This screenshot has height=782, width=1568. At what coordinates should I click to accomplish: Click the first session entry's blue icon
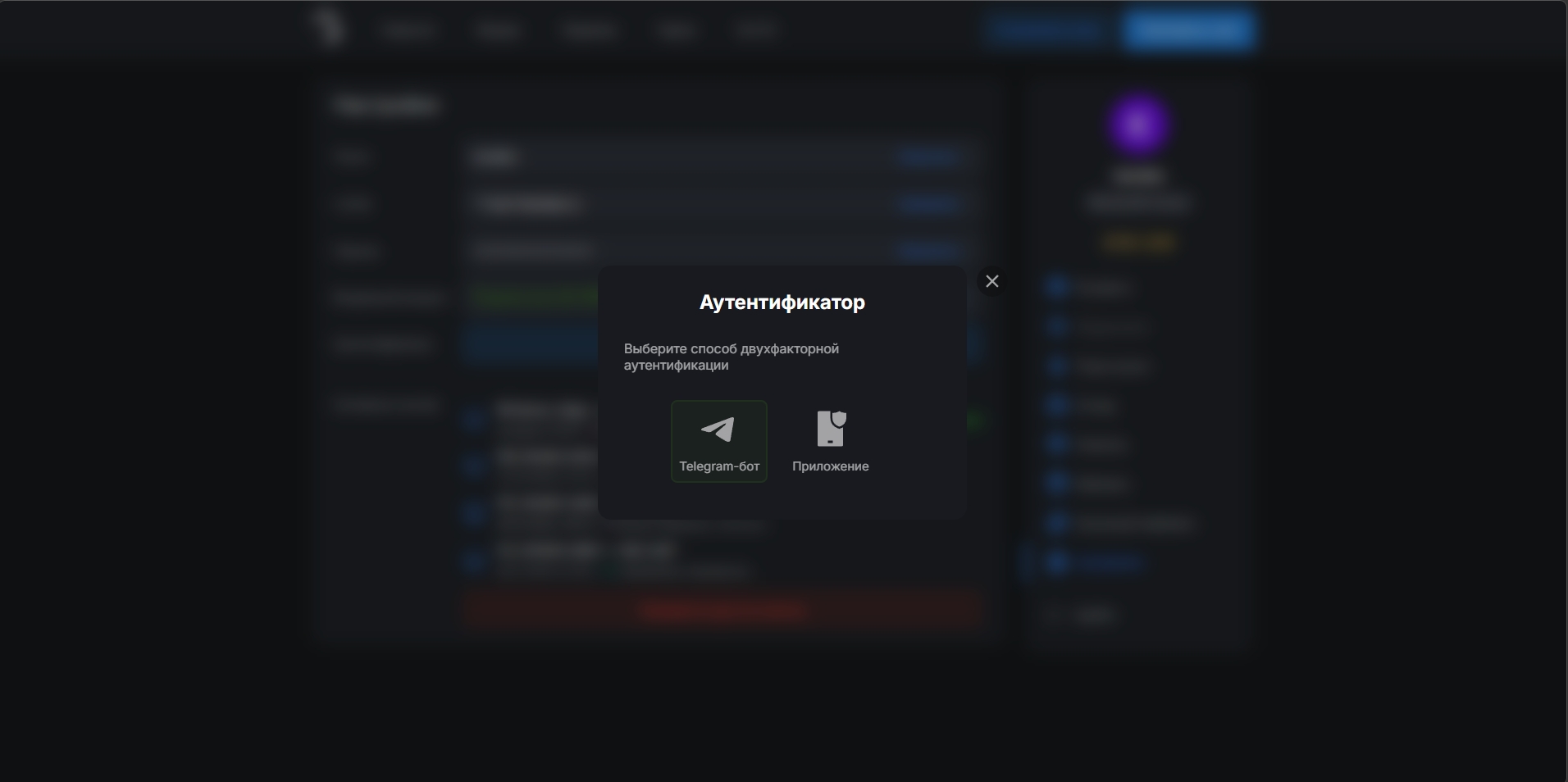click(474, 419)
